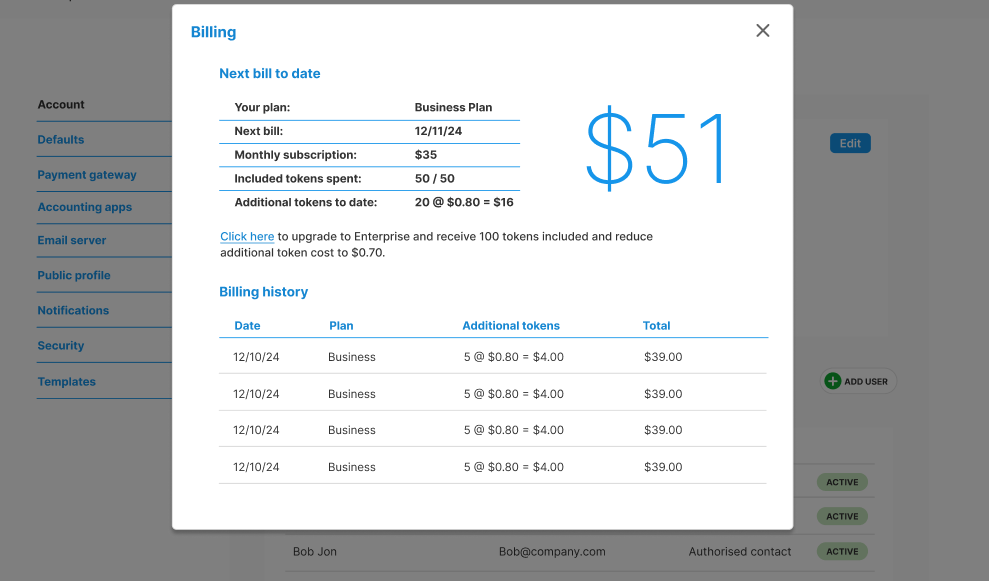Click Bob@company.com email in background

pos(552,551)
